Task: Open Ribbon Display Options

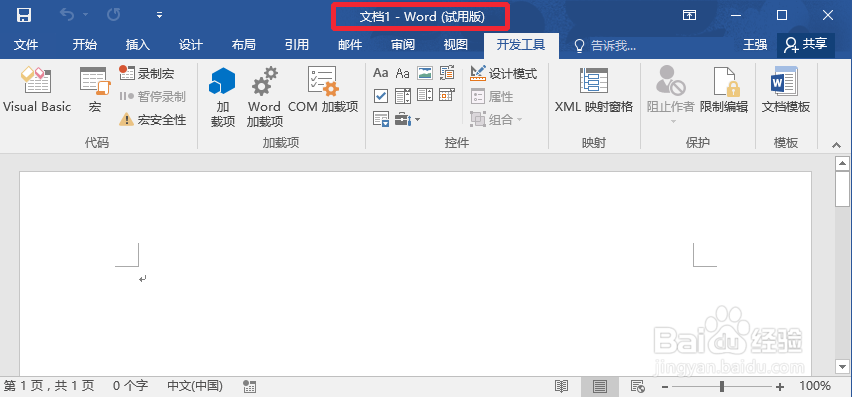Action: pyautogui.click(x=689, y=15)
